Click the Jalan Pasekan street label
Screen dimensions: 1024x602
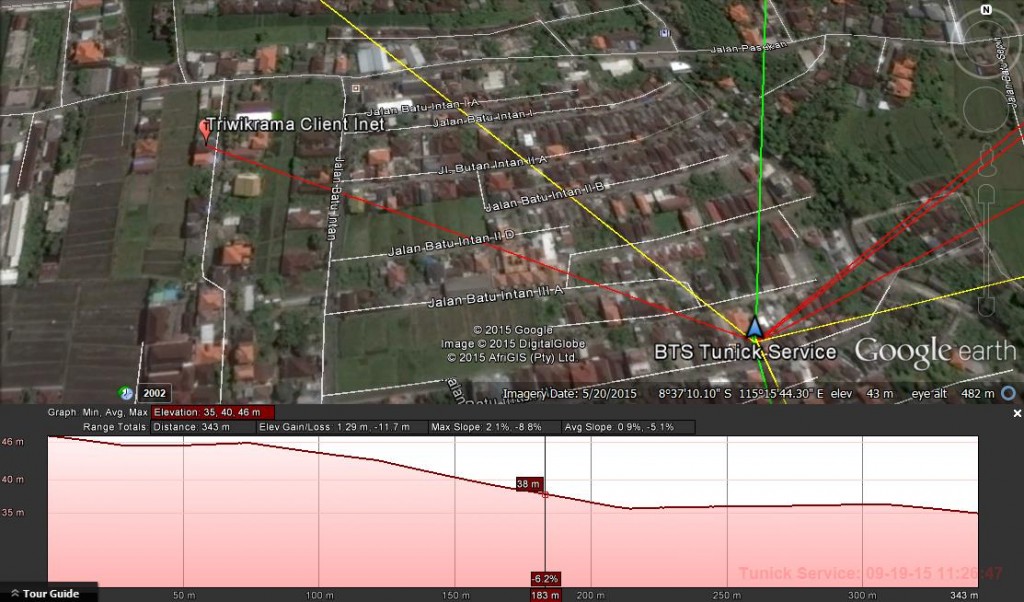[748, 48]
